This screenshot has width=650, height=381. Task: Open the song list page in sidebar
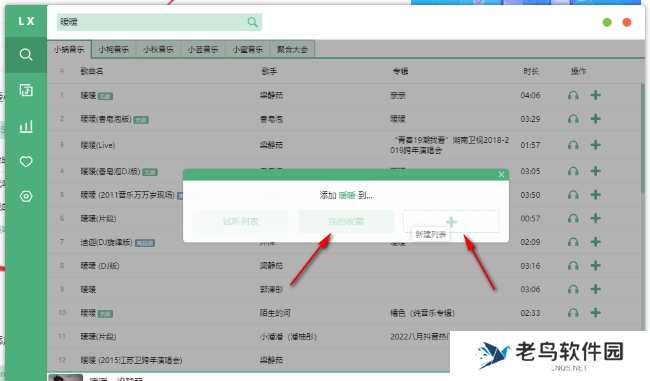coord(26,90)
